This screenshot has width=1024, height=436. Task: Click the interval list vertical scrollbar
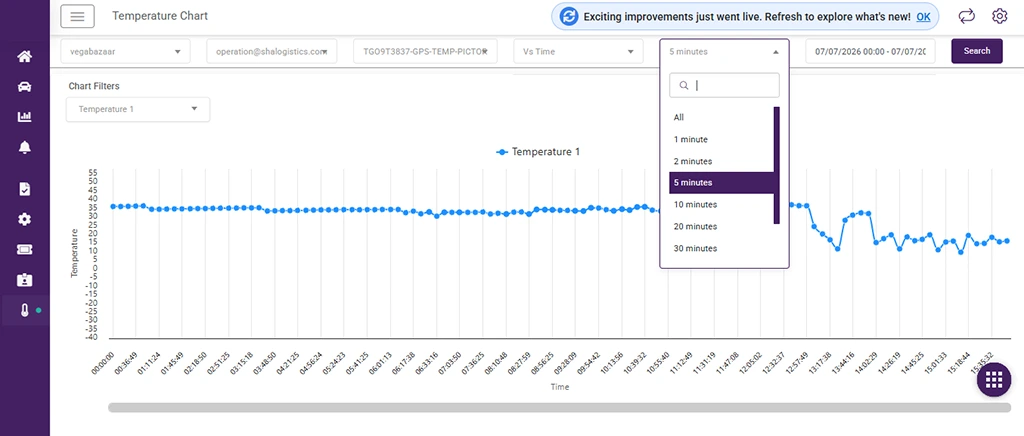click(776, 166)
